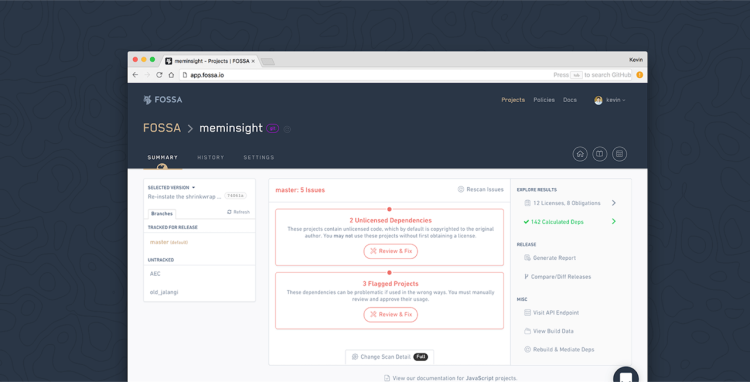Screen dimensions: 750x382
Task: Open the kevin user menu arrow
Action: point(624,100)
